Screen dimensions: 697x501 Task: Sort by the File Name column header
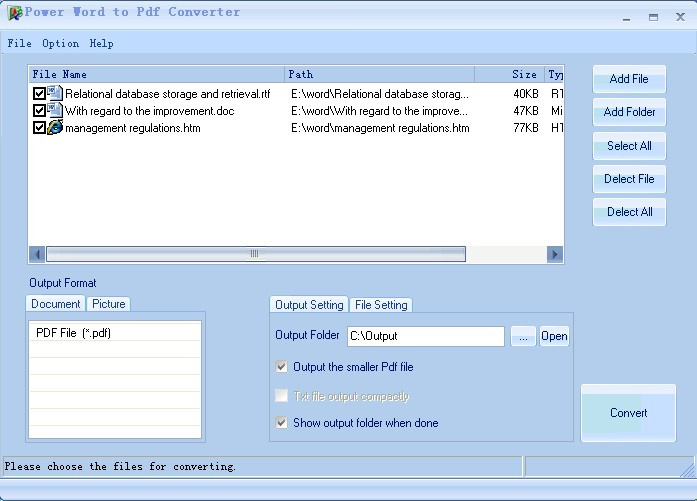click(157, 74)
